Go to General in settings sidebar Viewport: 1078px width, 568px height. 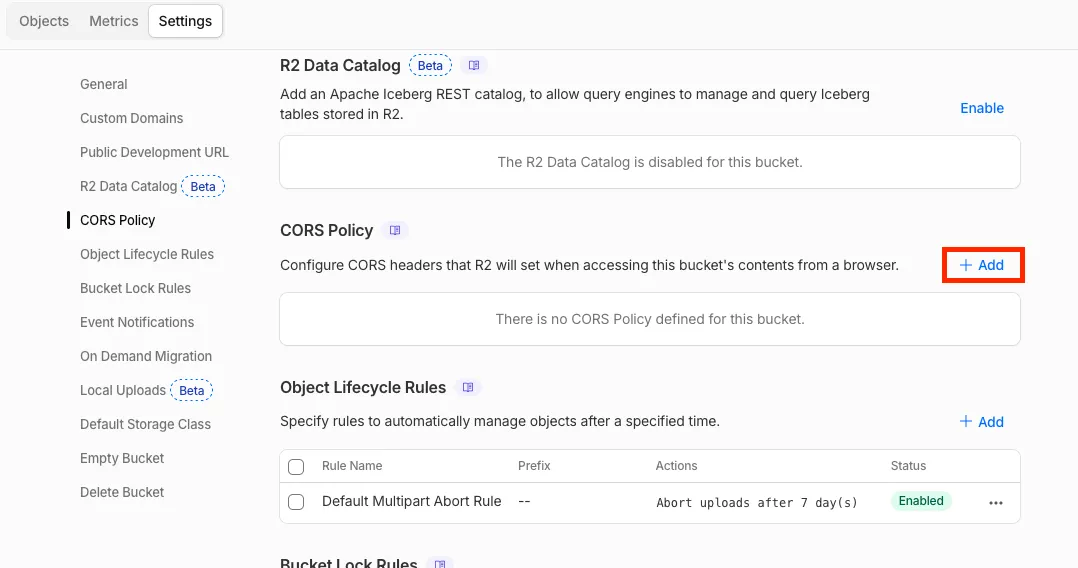104,84
